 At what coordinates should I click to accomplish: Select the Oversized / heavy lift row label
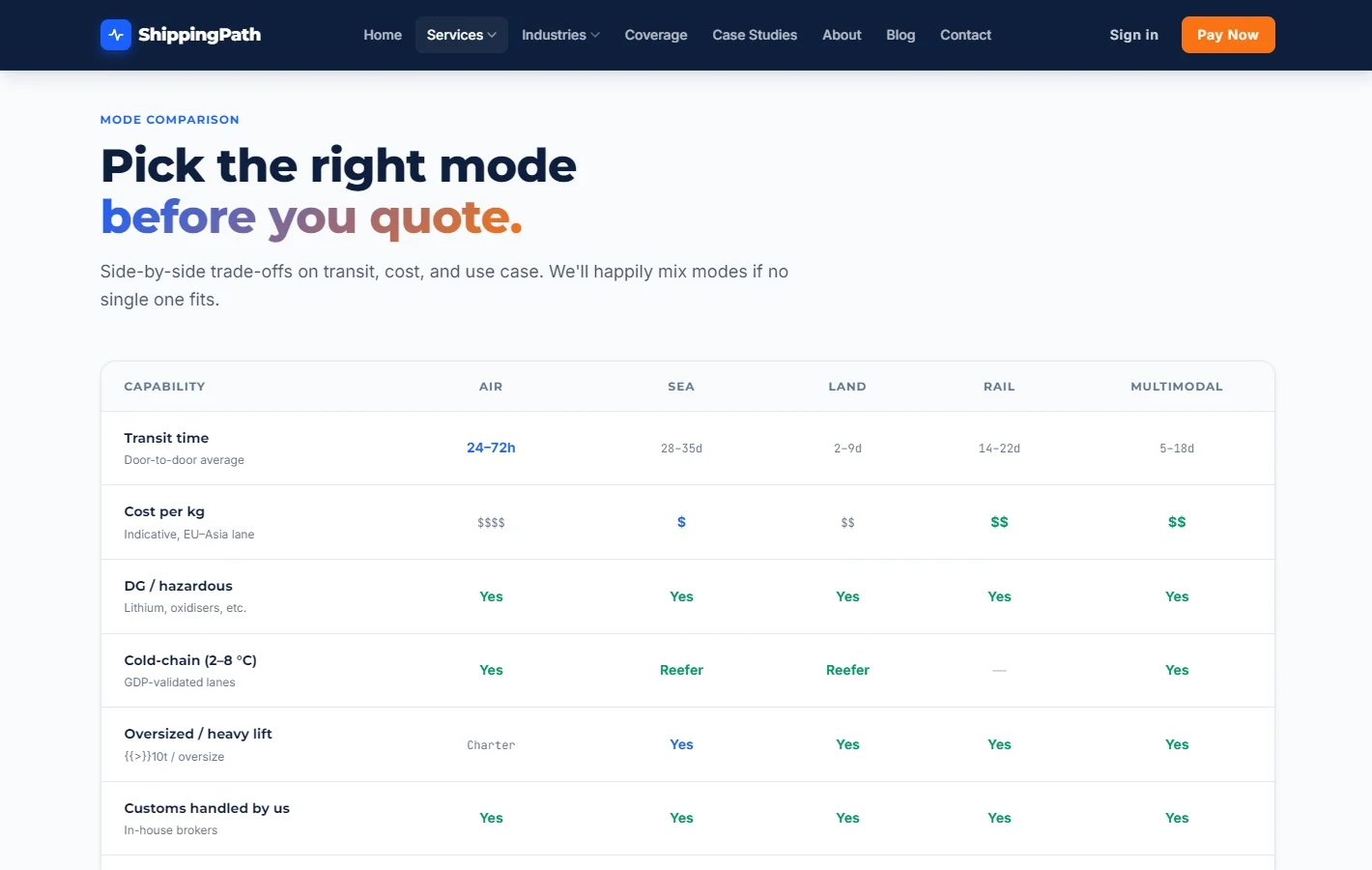pos(198,734)
